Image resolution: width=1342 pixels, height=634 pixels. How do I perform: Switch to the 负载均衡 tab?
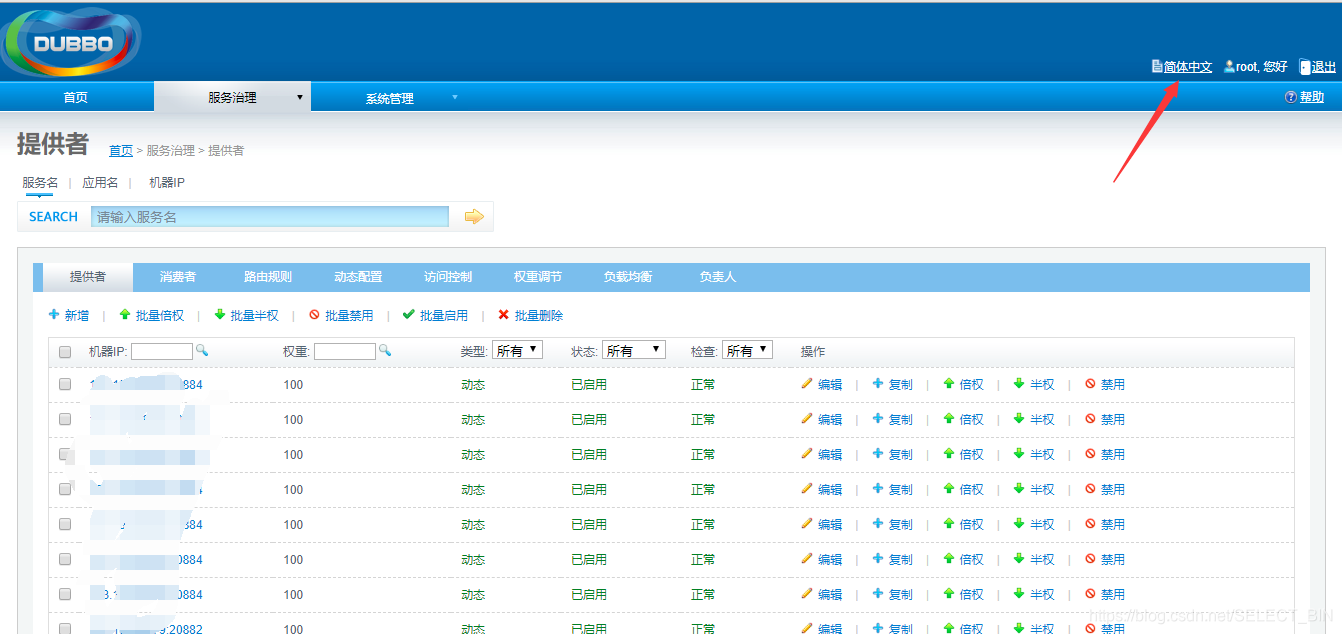tap(628, 277)
